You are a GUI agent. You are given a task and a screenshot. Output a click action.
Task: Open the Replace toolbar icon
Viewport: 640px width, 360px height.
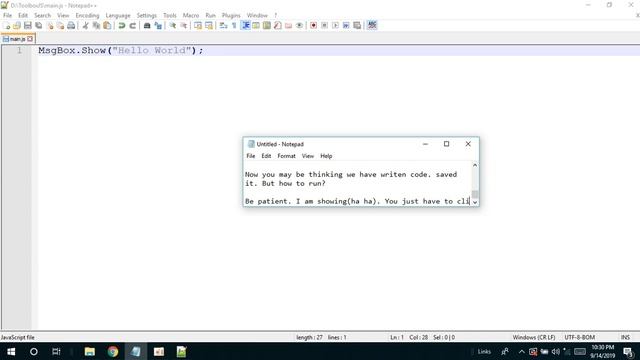click(x=158, y=26)
